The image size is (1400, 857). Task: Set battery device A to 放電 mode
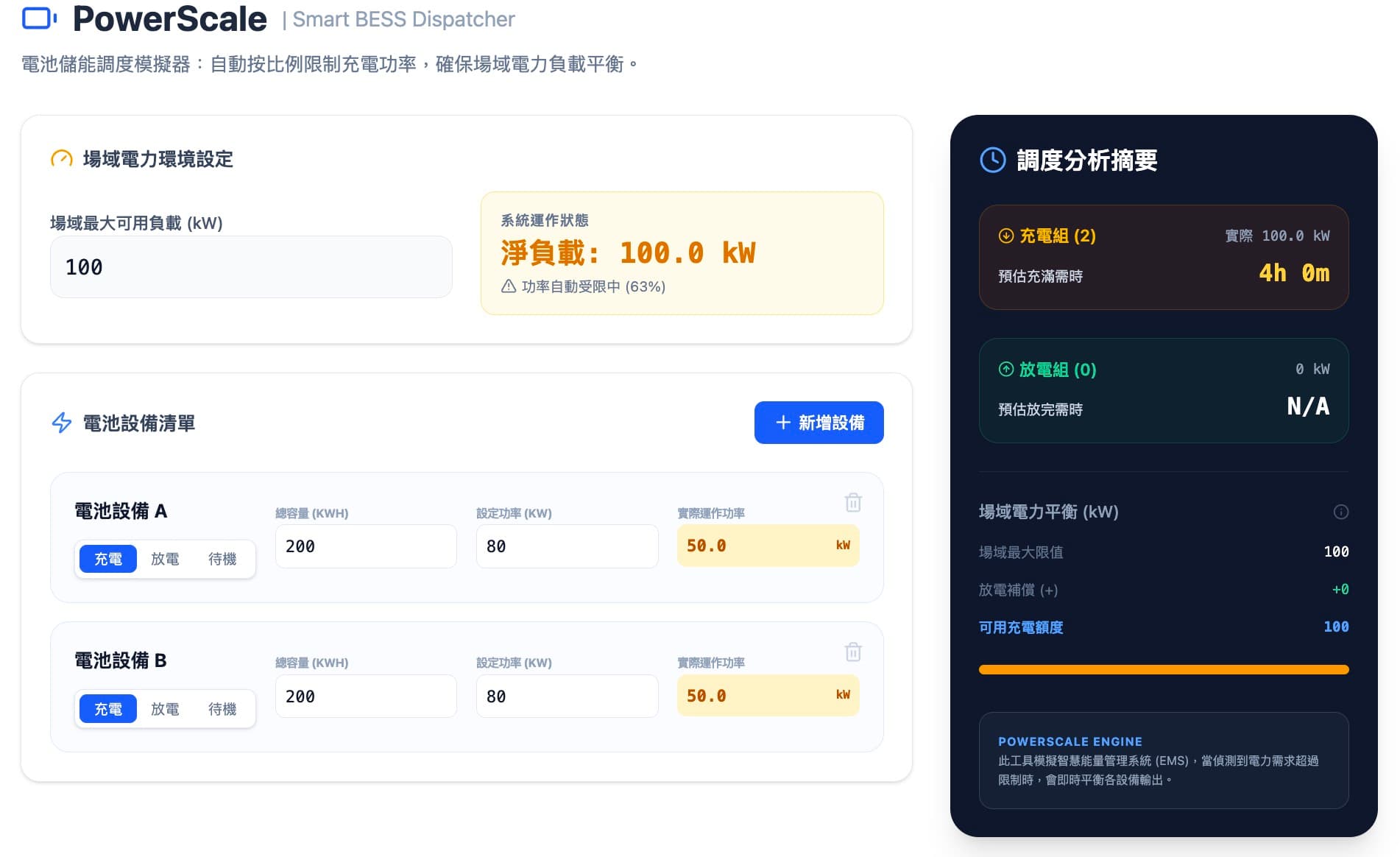point(165,559)
